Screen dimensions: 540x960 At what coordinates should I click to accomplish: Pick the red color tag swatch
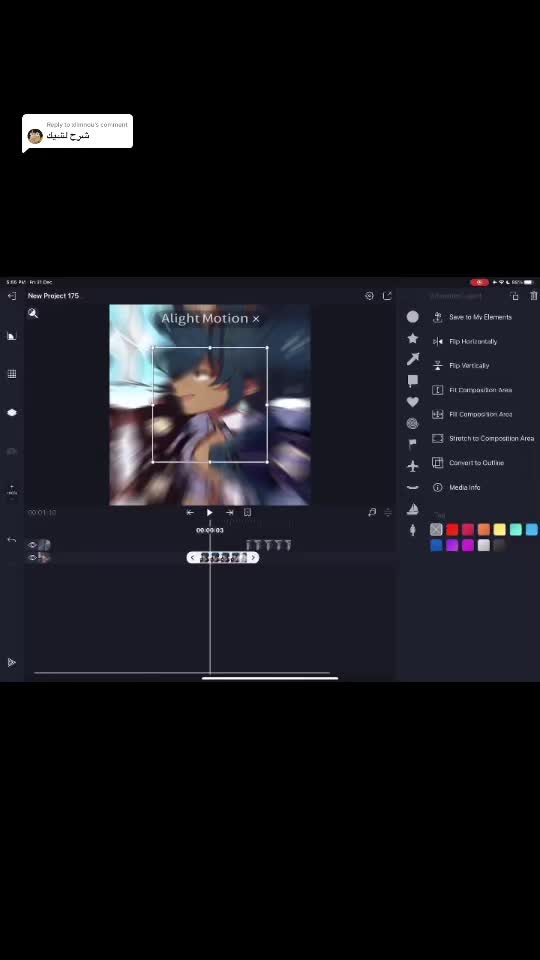[x=452, y=530]
